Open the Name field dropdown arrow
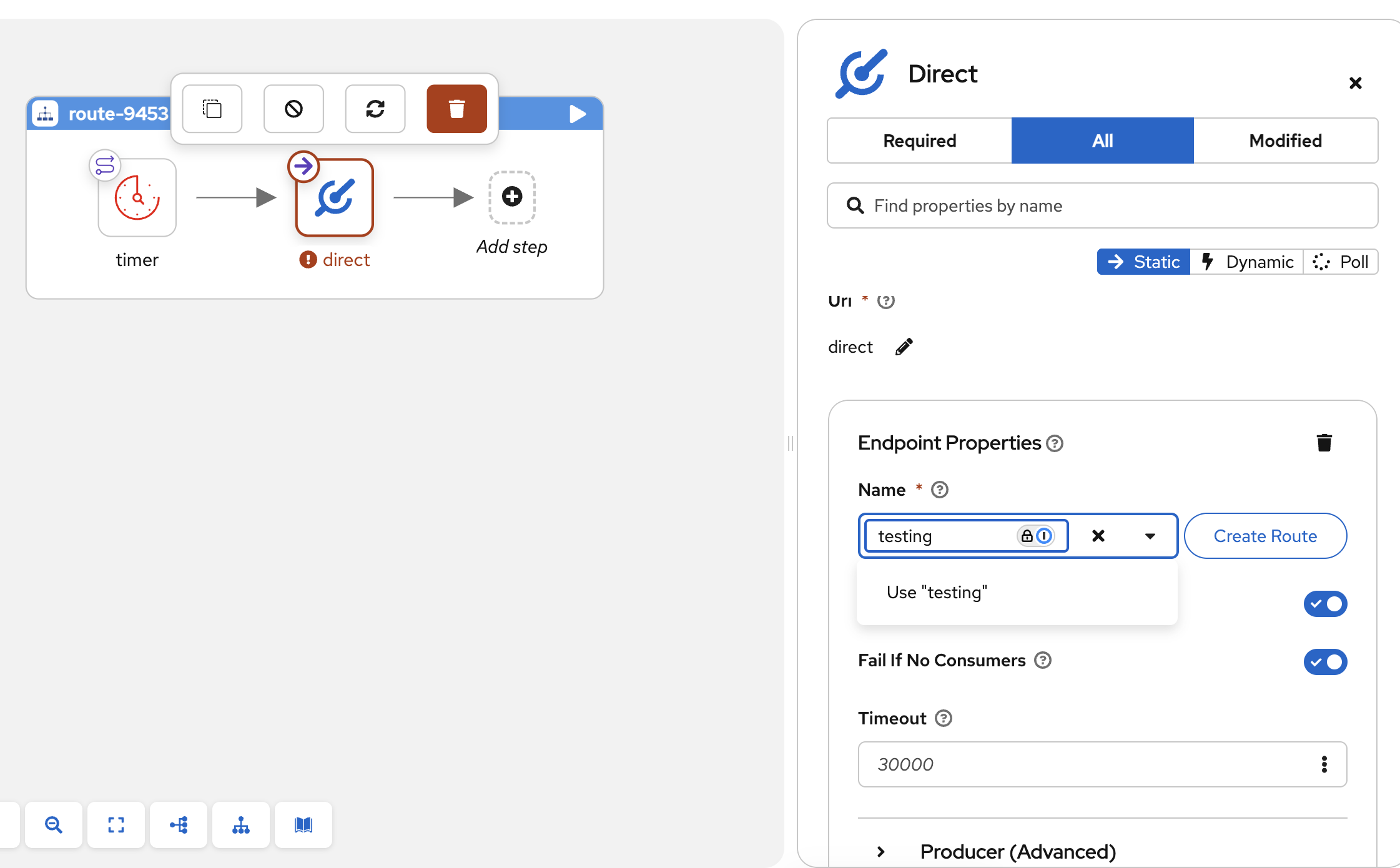1400x868 pixels. 1150,536
